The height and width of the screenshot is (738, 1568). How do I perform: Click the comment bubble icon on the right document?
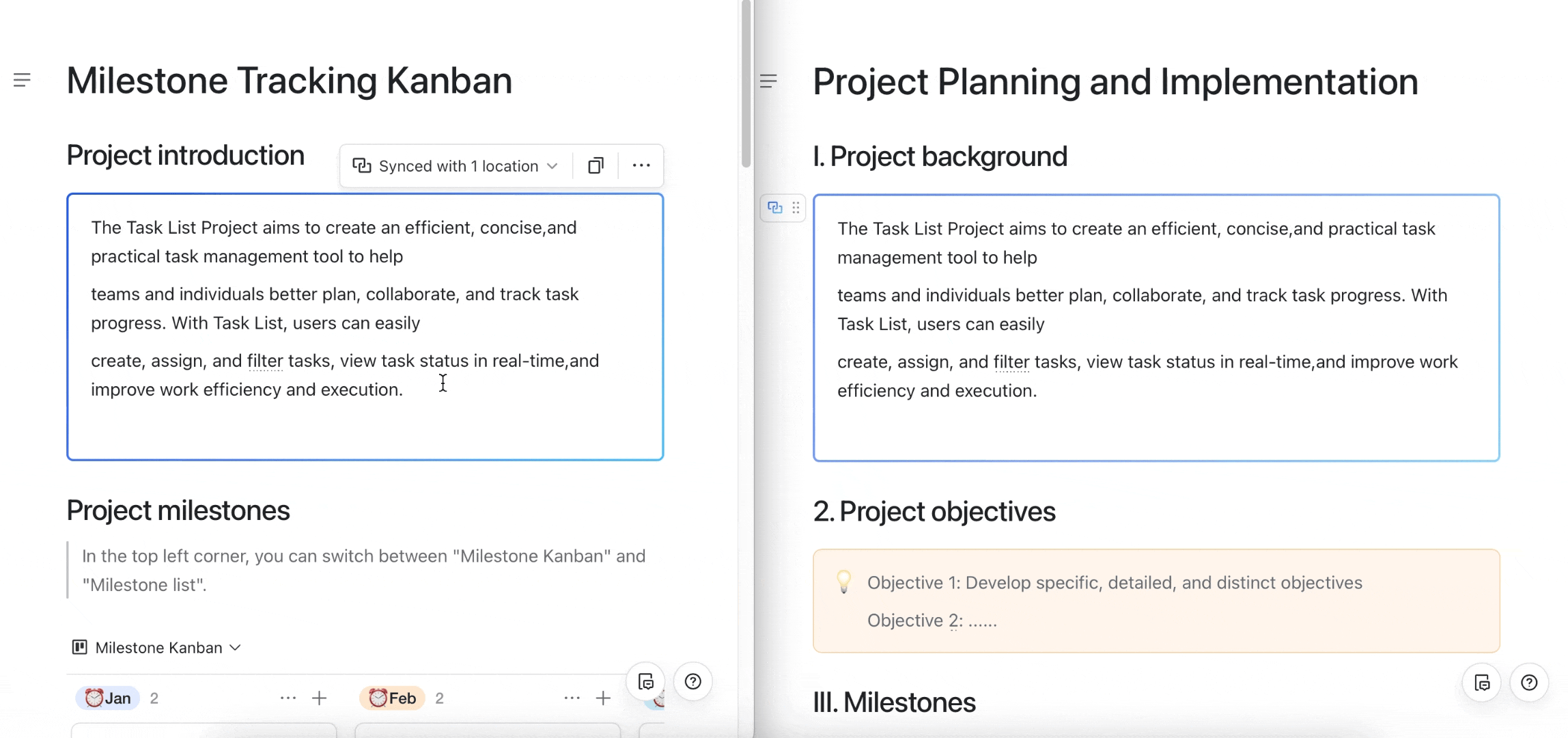1483,682
